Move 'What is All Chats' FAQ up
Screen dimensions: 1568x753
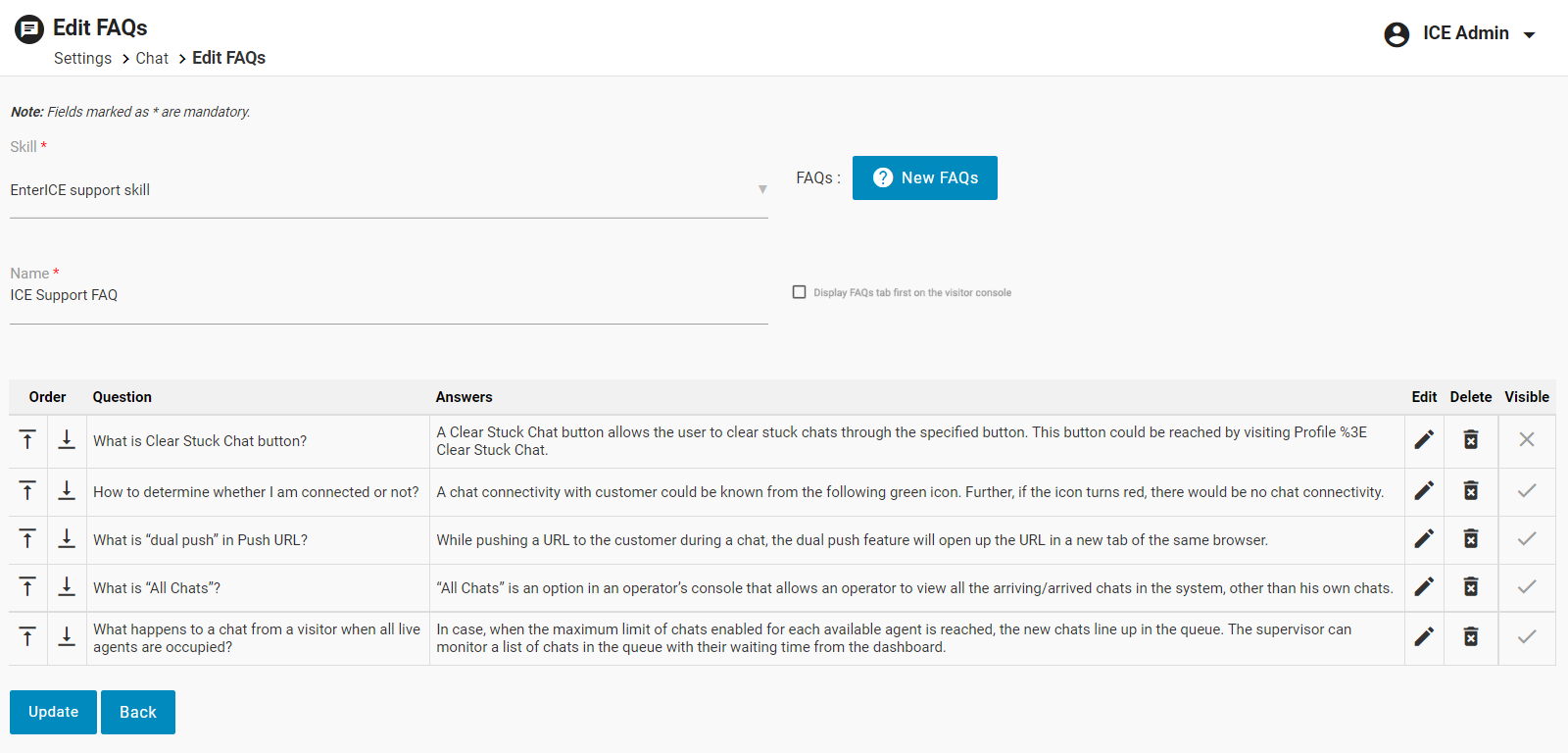pos(27,587)
